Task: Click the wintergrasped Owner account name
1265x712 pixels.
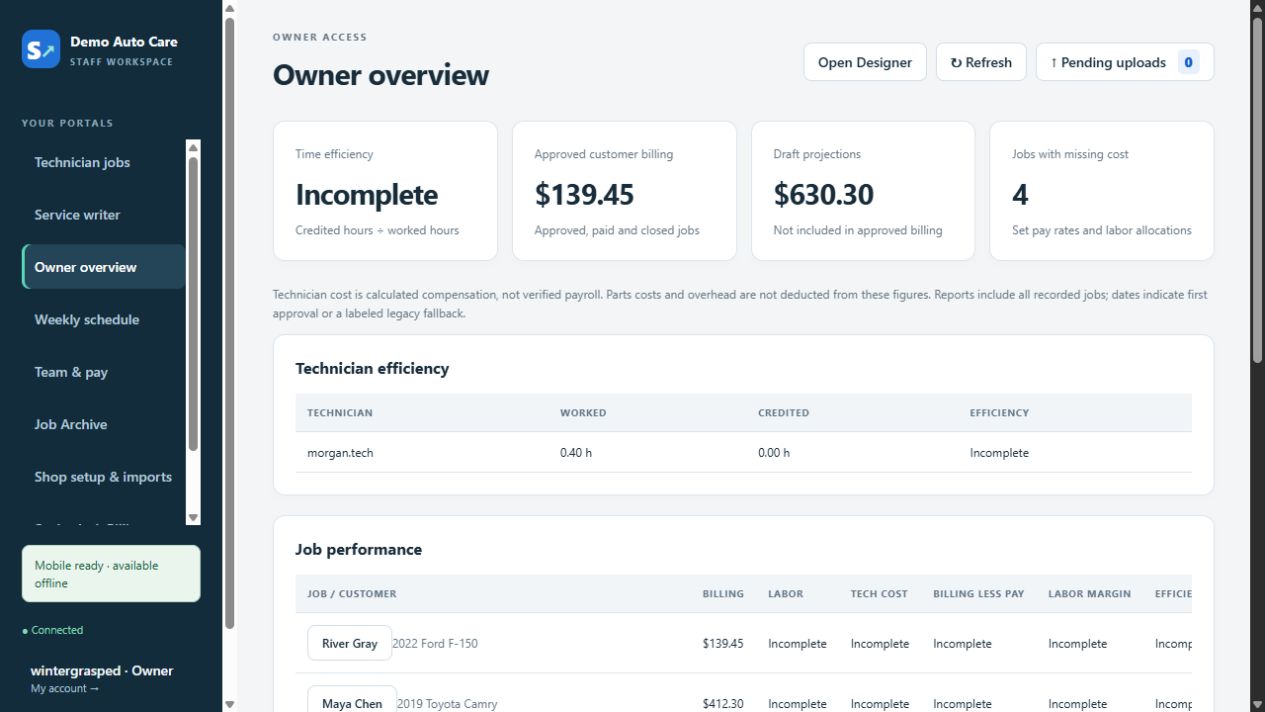Action: click(x=101, y=671)
